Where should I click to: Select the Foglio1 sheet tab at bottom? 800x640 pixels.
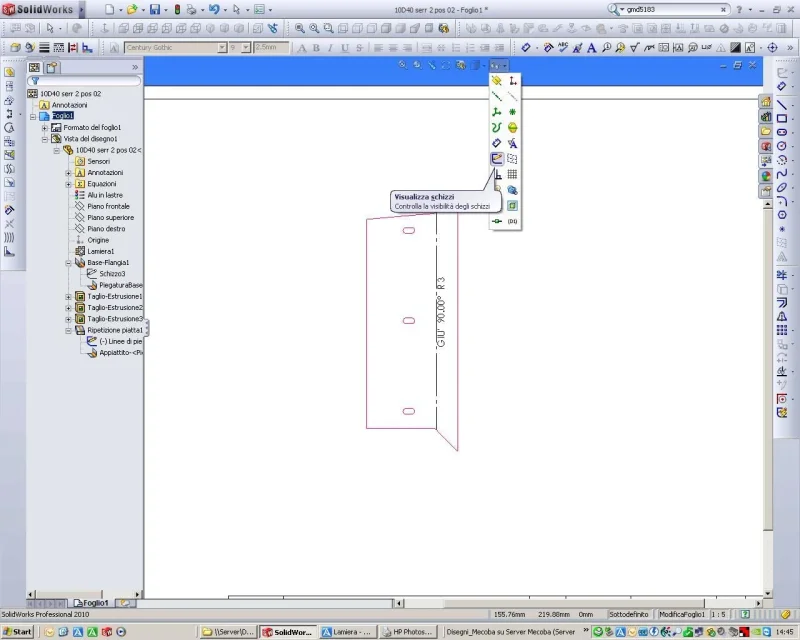(93, 603)
